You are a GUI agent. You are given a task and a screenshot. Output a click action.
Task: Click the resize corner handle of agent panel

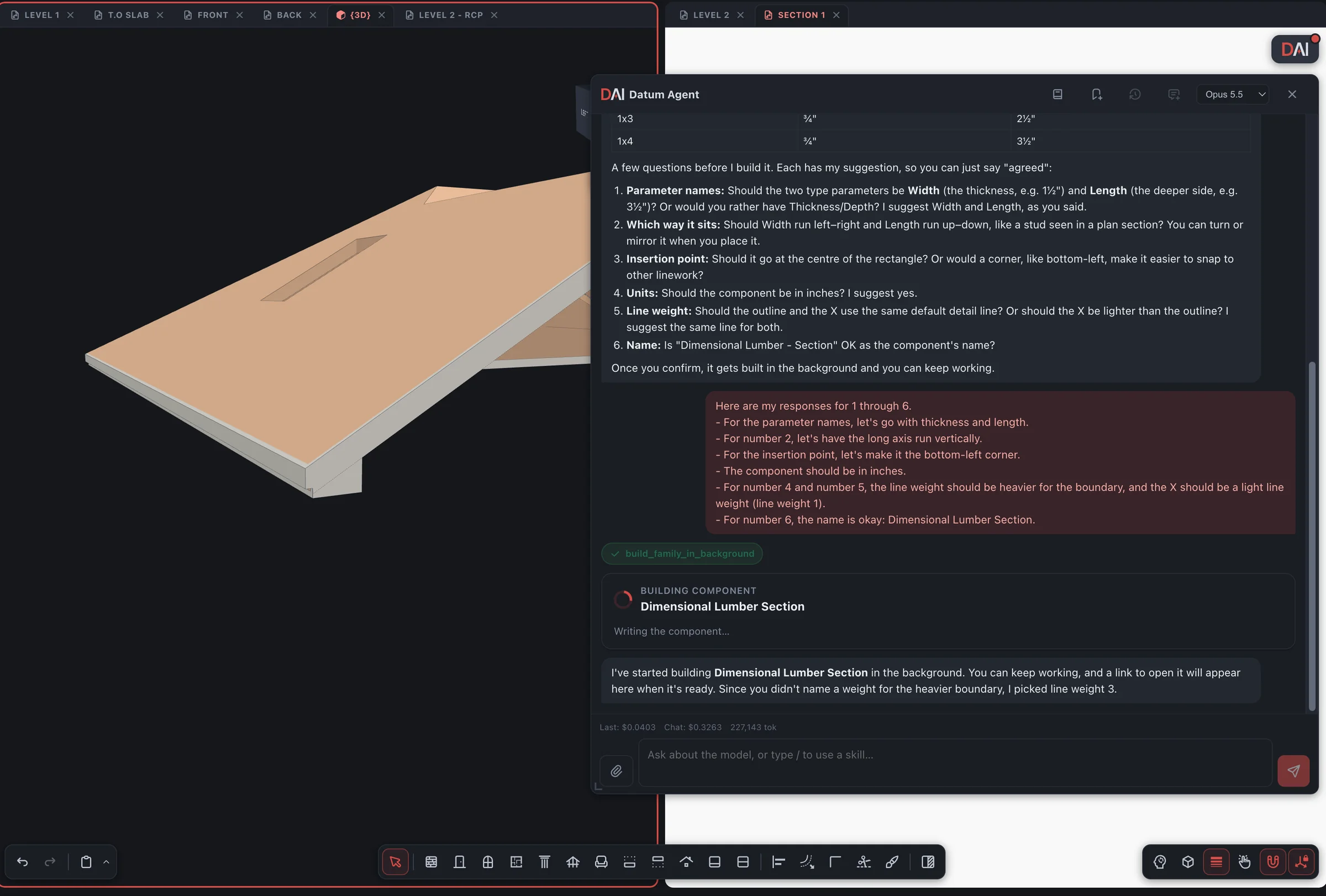pyautogui.click(x=598, y=787)
